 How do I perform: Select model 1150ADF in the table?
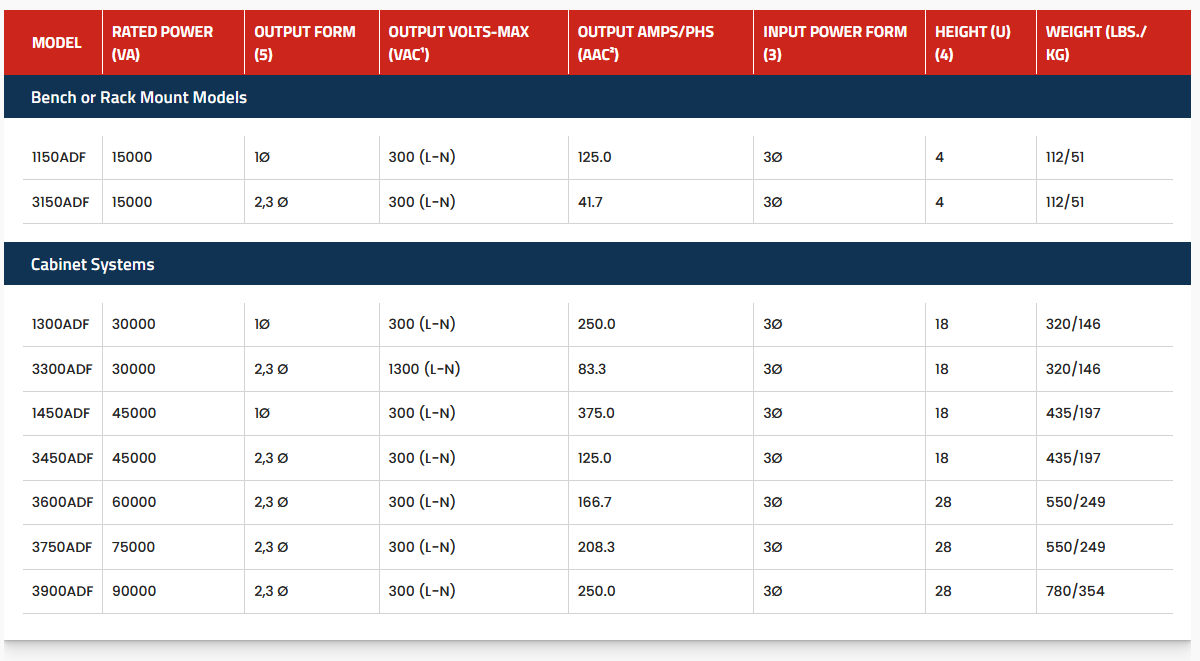pos(60,157)
